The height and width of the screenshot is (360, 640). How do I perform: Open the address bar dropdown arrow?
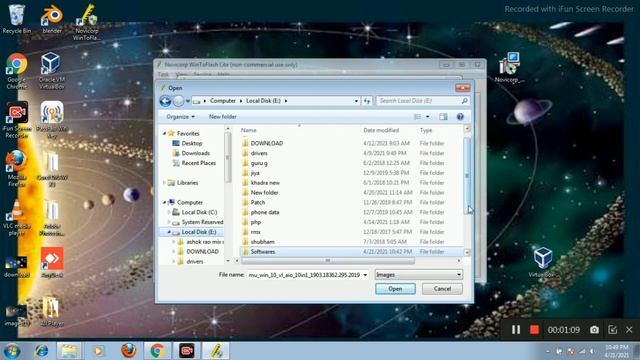coord(356,101)
